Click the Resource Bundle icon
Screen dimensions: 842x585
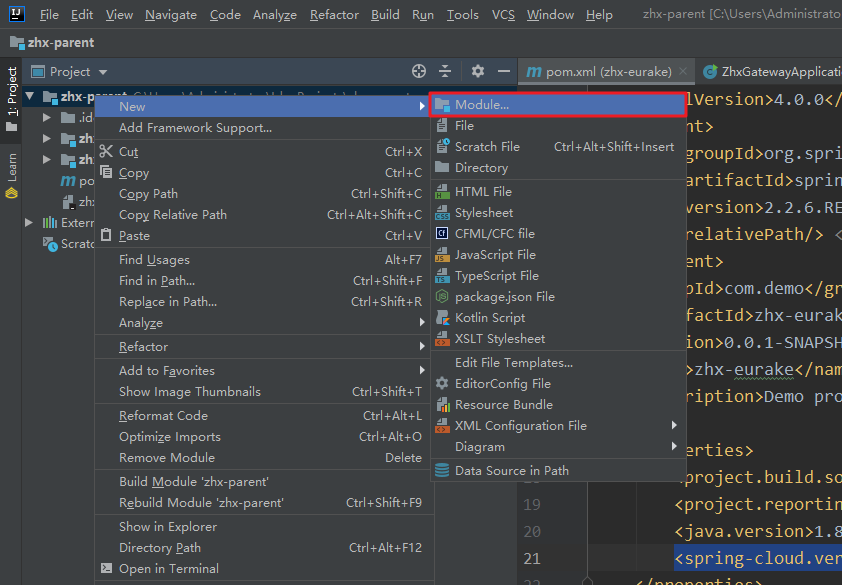click(x=442, y=405)
